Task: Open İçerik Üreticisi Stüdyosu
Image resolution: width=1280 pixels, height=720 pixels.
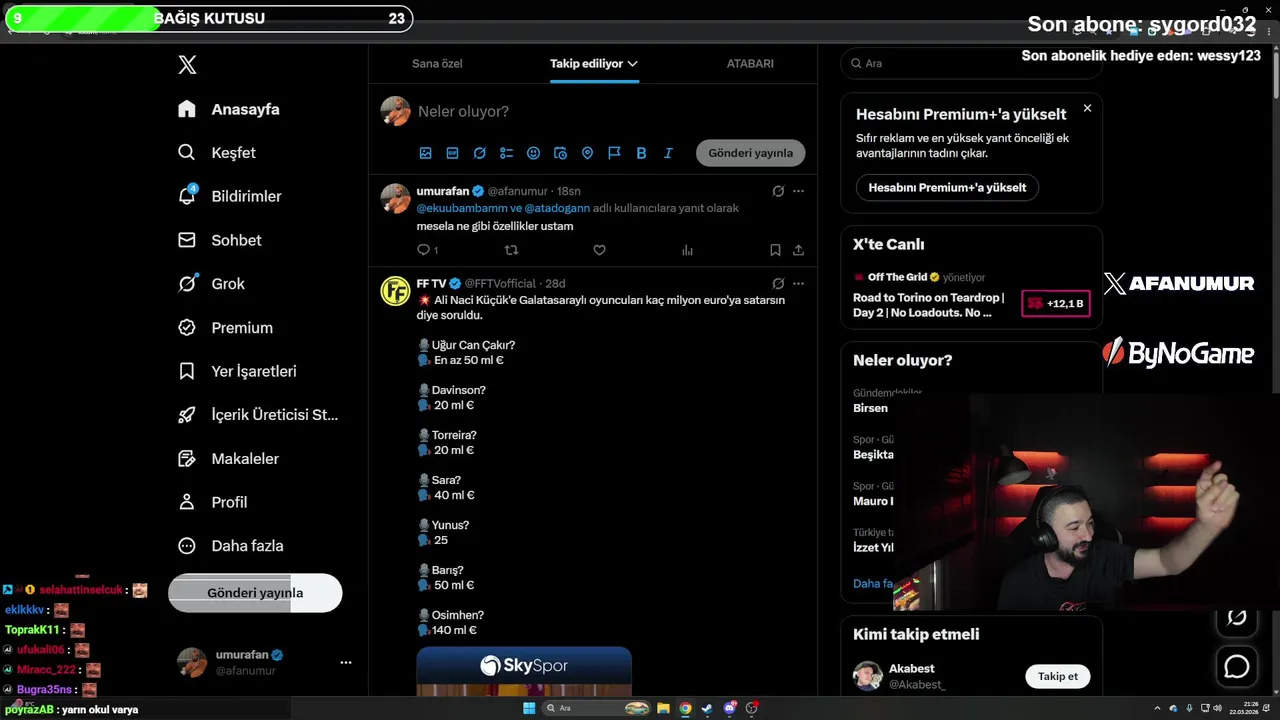Action: [258, 415]
